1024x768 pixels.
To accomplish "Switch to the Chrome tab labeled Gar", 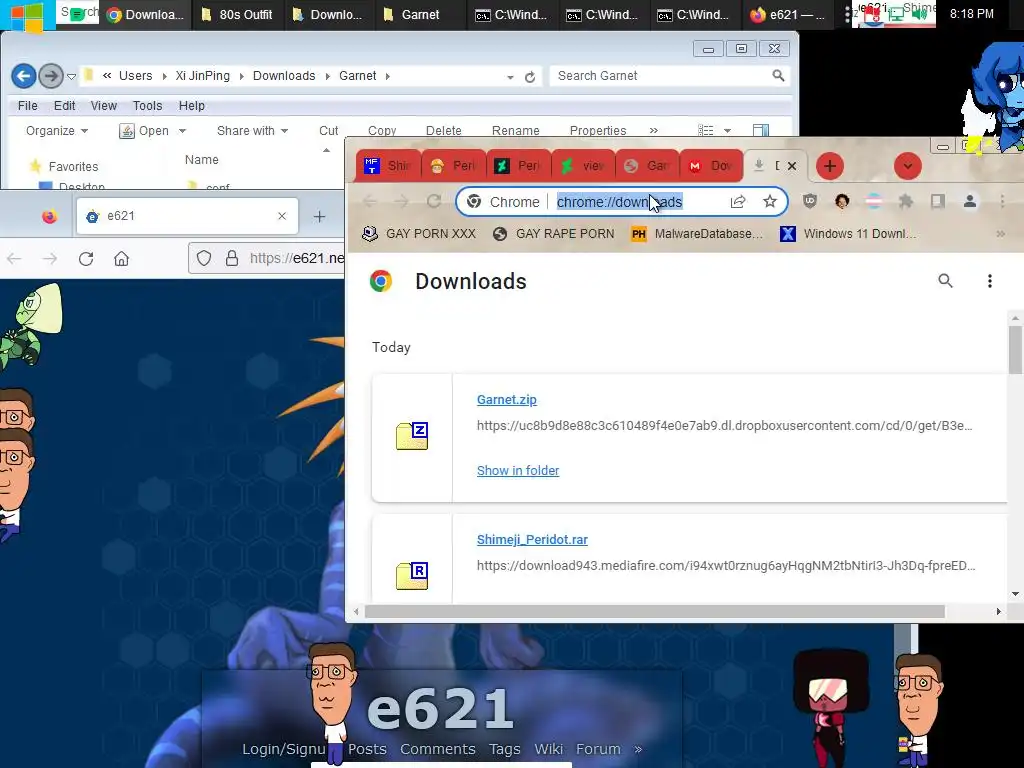I will tap(647, 166).
